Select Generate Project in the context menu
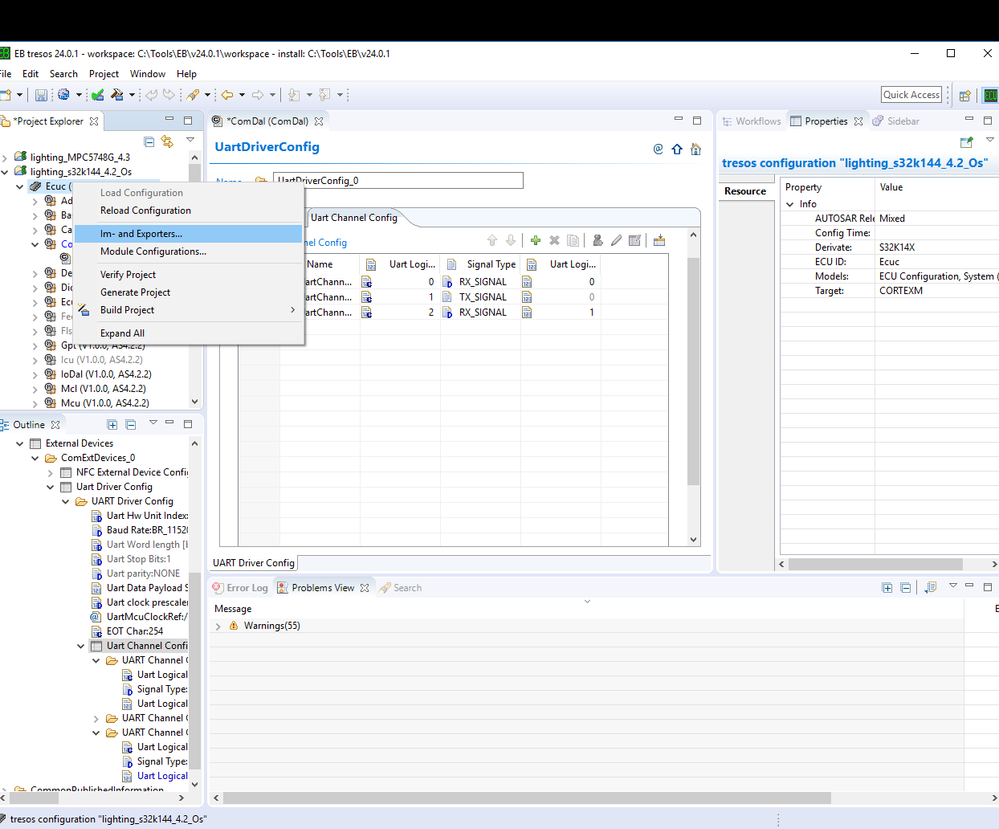This screenshot has height=829, width=999. [x=135, y=292]
